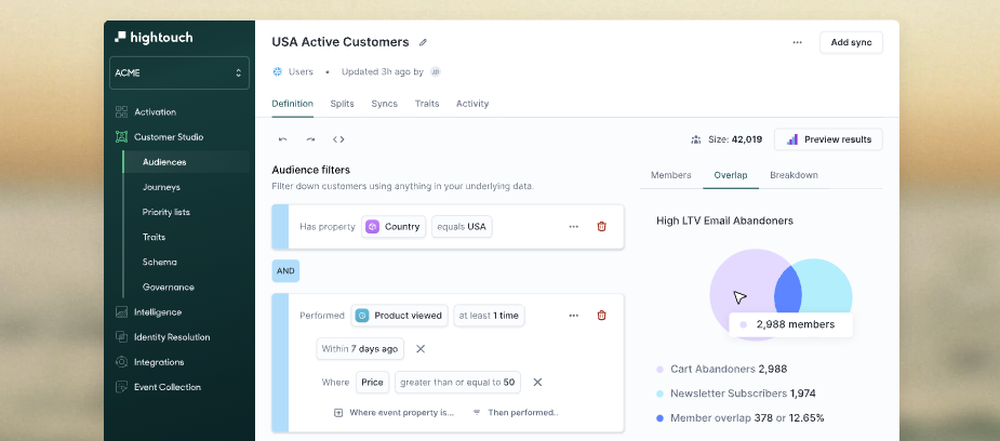Open Traits in the sidebar
The width and height of the screenshot is (1000, 441).
coord(154,237)
